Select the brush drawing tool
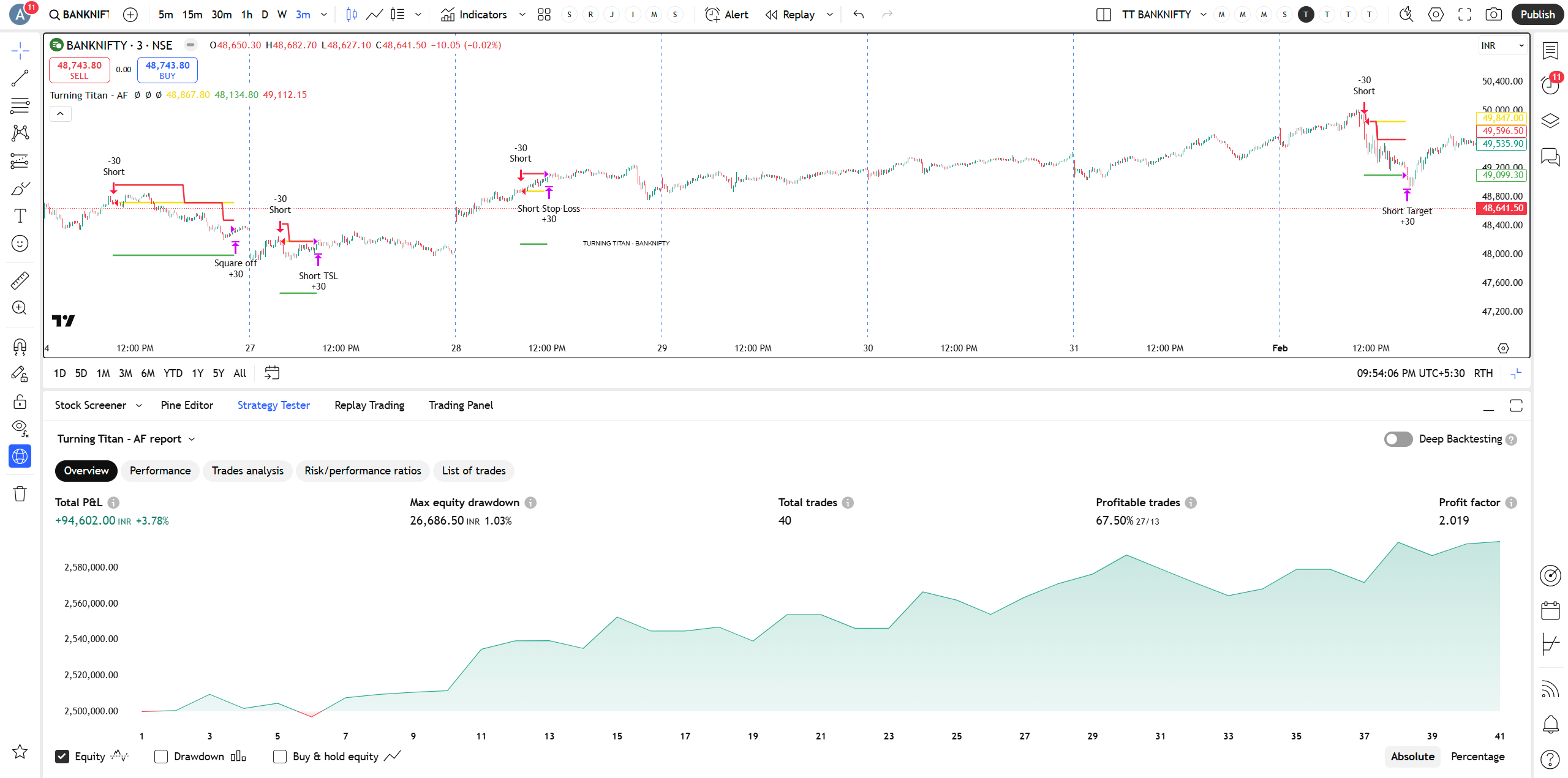 [20, 189]
